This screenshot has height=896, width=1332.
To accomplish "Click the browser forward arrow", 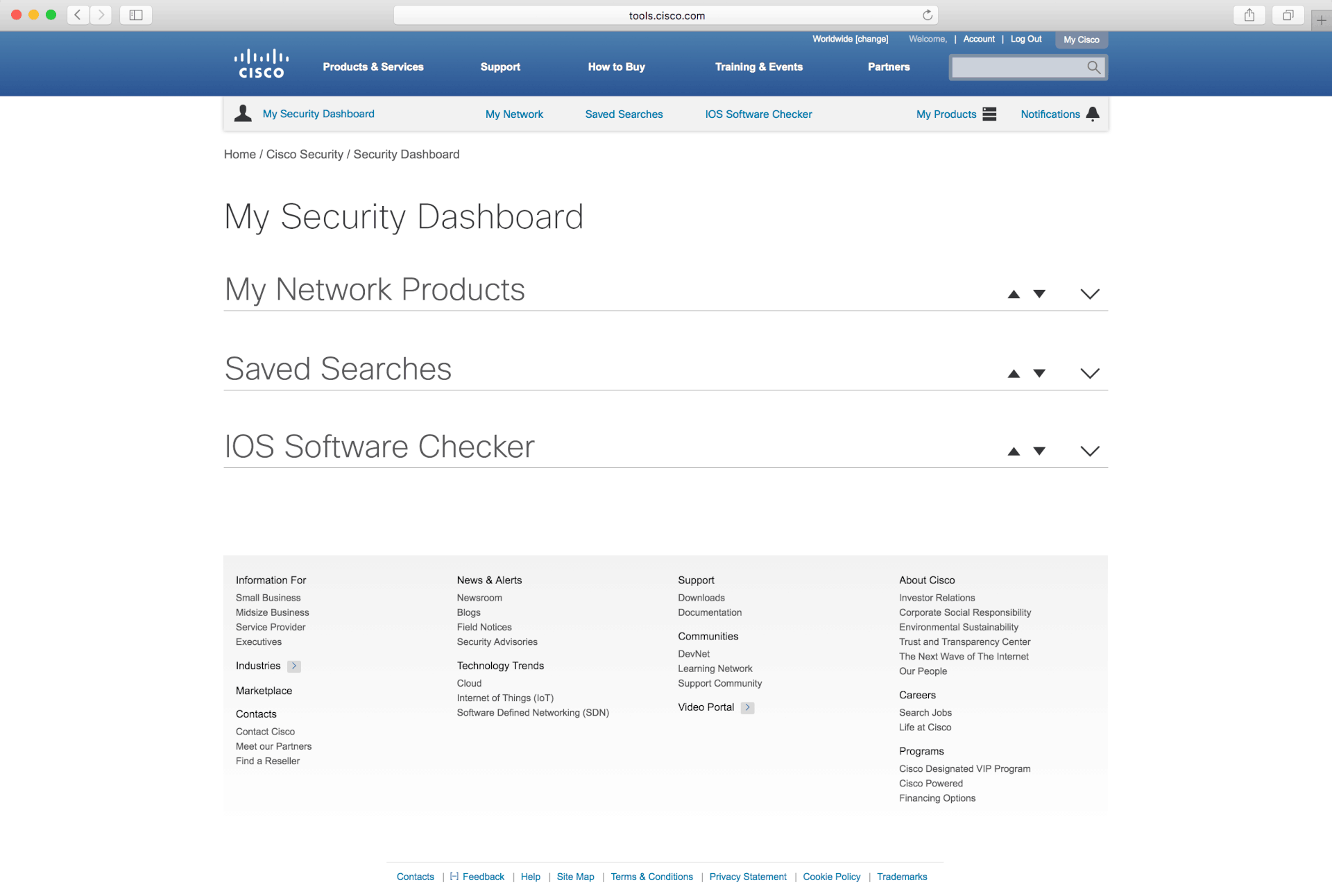I will [x=101, y=15].
